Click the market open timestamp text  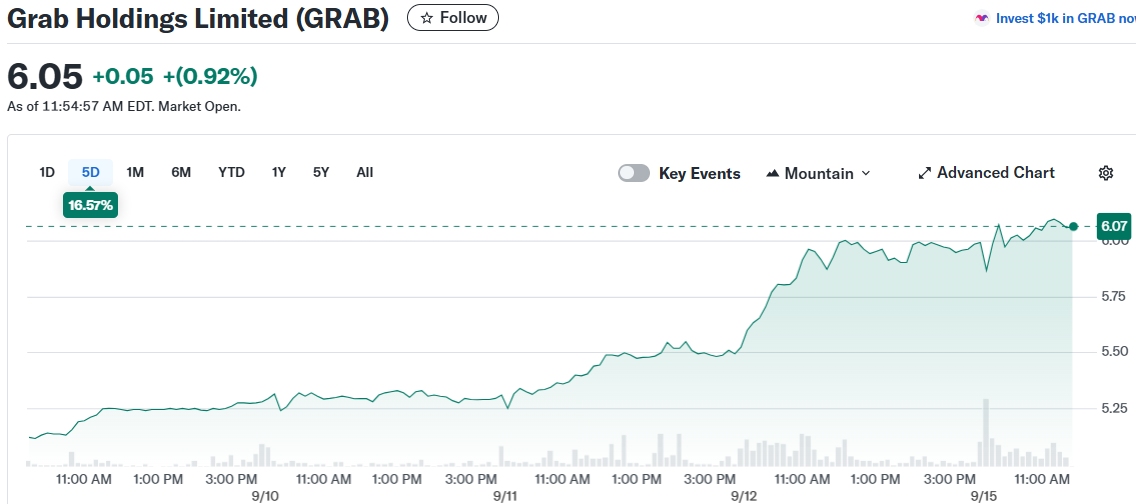[x=124, y=106]
